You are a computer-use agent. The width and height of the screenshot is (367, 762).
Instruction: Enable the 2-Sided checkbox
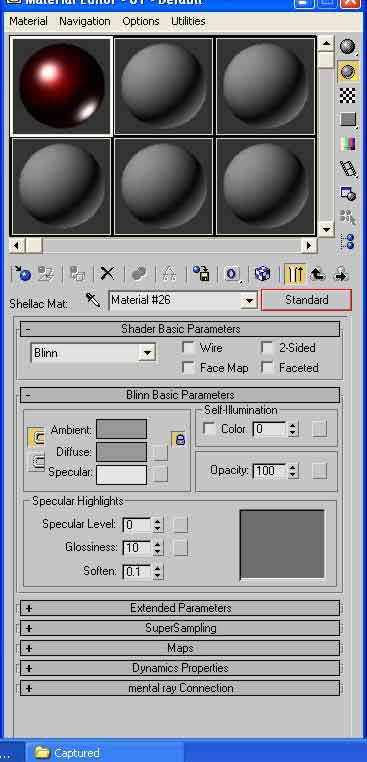pos(267,348)
